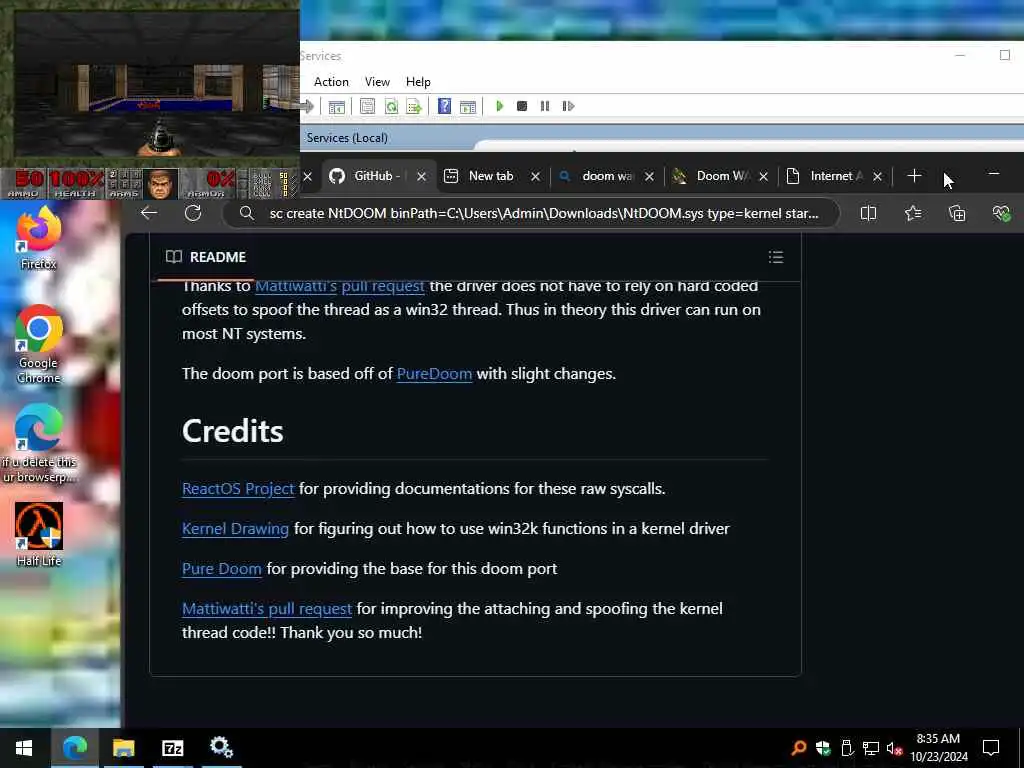Export list icon in Services toolbar

[x=414, y=106]
